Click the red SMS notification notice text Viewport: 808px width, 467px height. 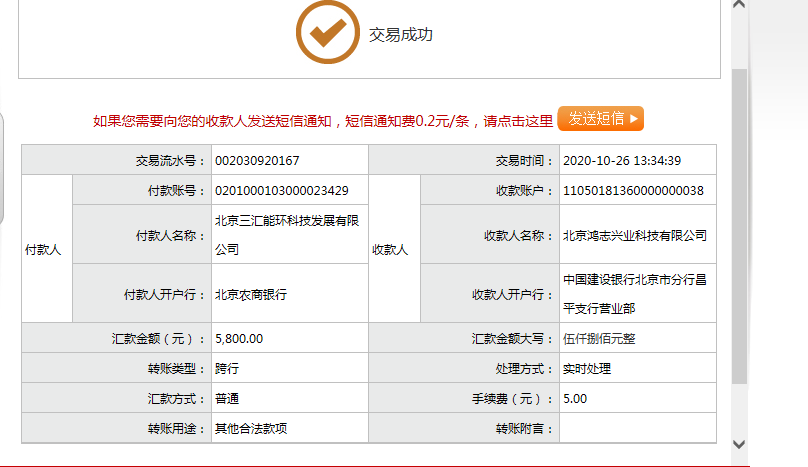click(x=322, y=120)
